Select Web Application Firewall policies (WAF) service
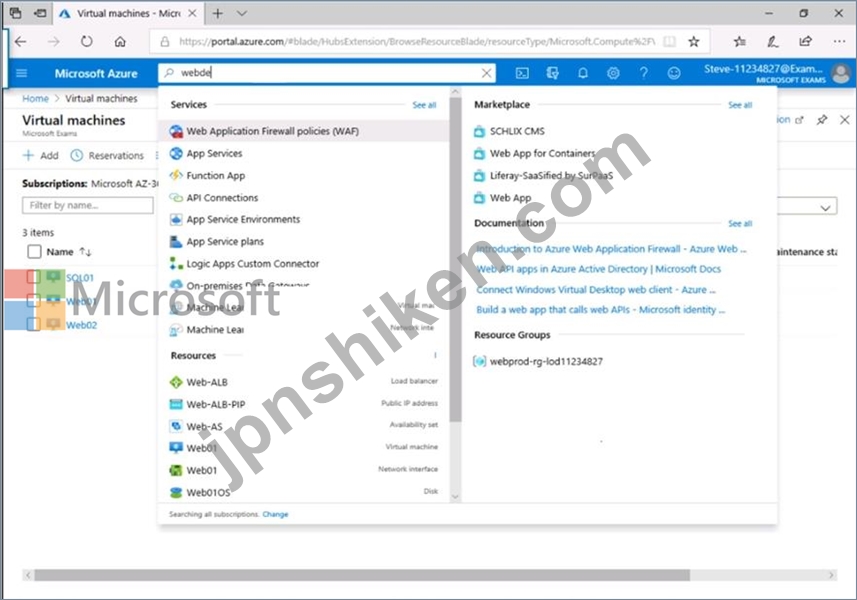The image size is (857, 600). (x=303, y=131)
